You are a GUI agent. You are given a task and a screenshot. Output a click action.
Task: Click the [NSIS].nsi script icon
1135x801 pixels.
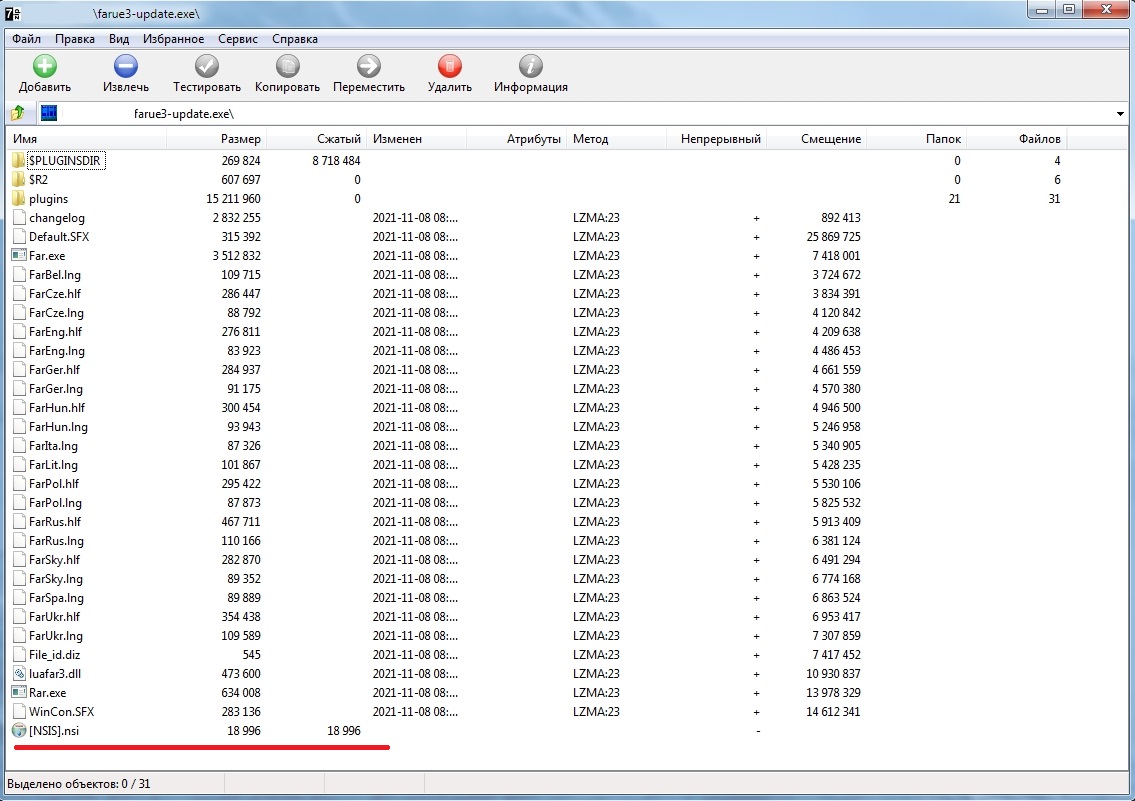click(19, 731)
